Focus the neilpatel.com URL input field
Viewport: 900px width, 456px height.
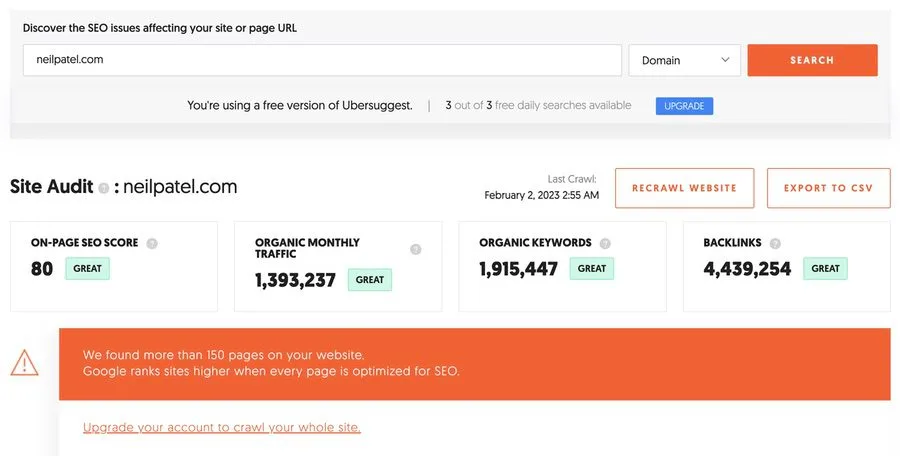tap(322, 60)
